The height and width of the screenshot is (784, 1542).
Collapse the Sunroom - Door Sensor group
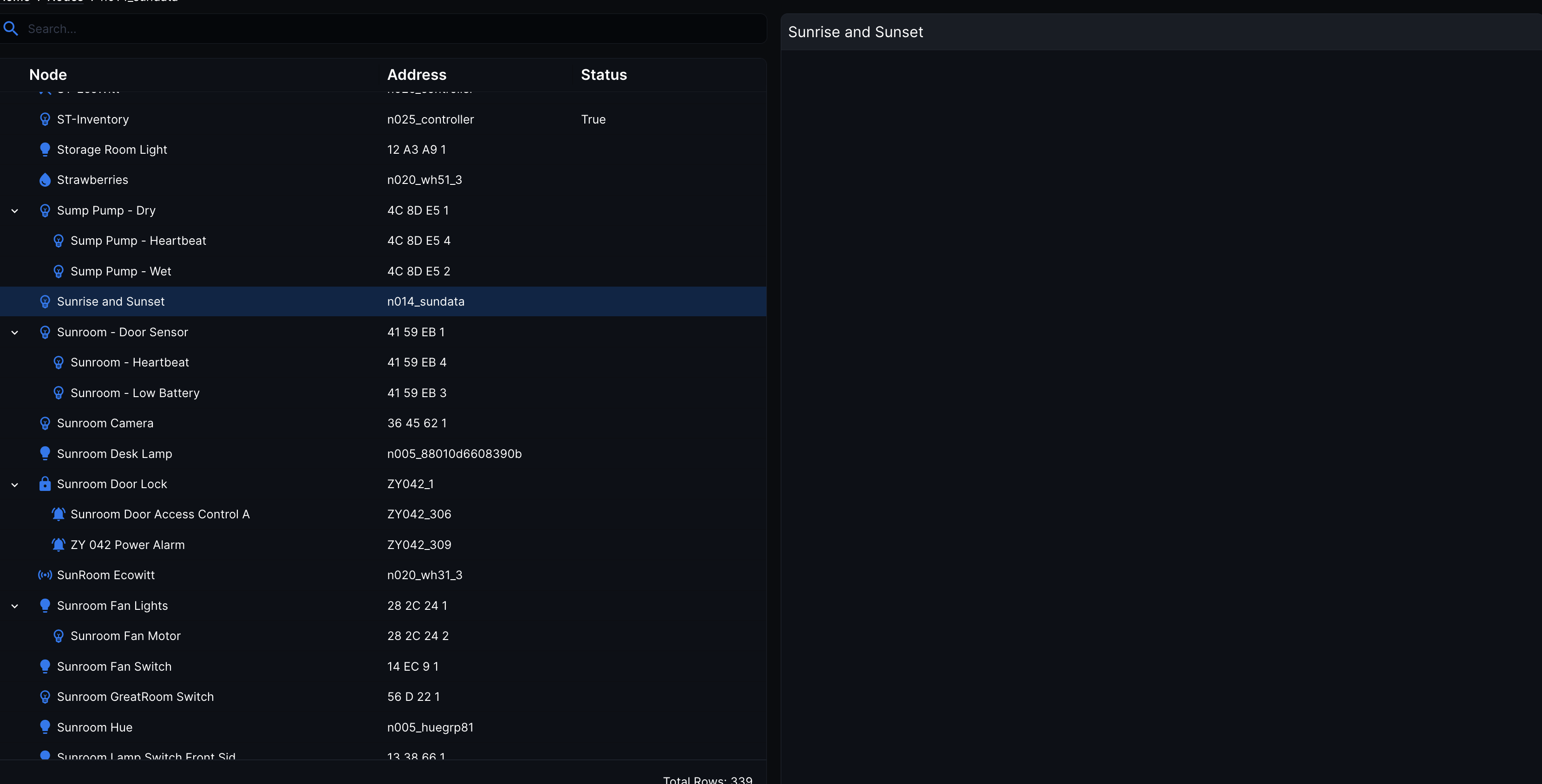(x=15, y=332)
